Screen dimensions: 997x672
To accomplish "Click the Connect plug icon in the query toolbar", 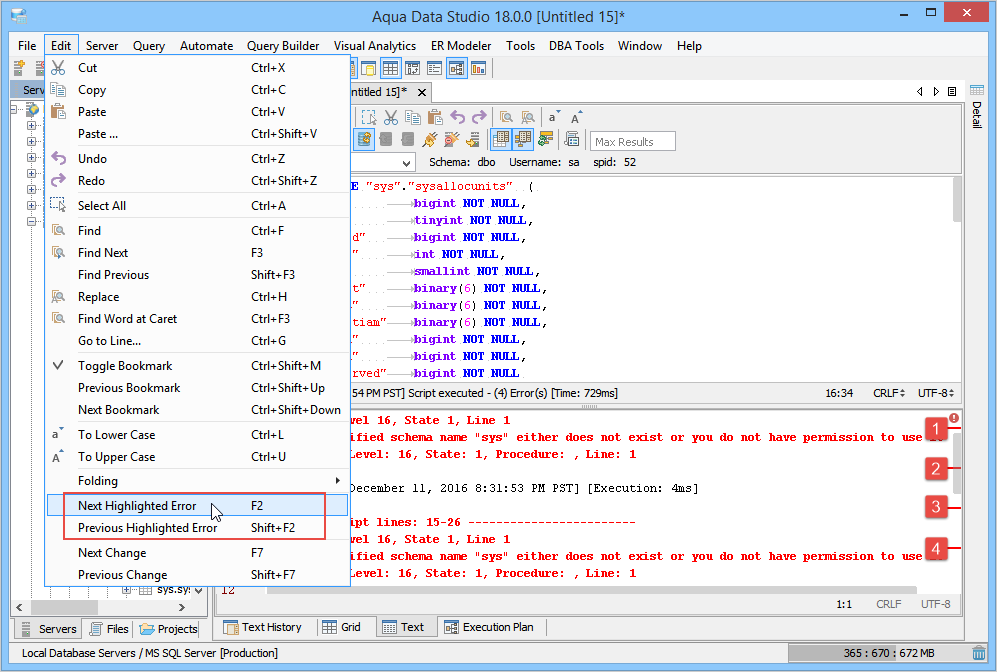I will [430, 139].
